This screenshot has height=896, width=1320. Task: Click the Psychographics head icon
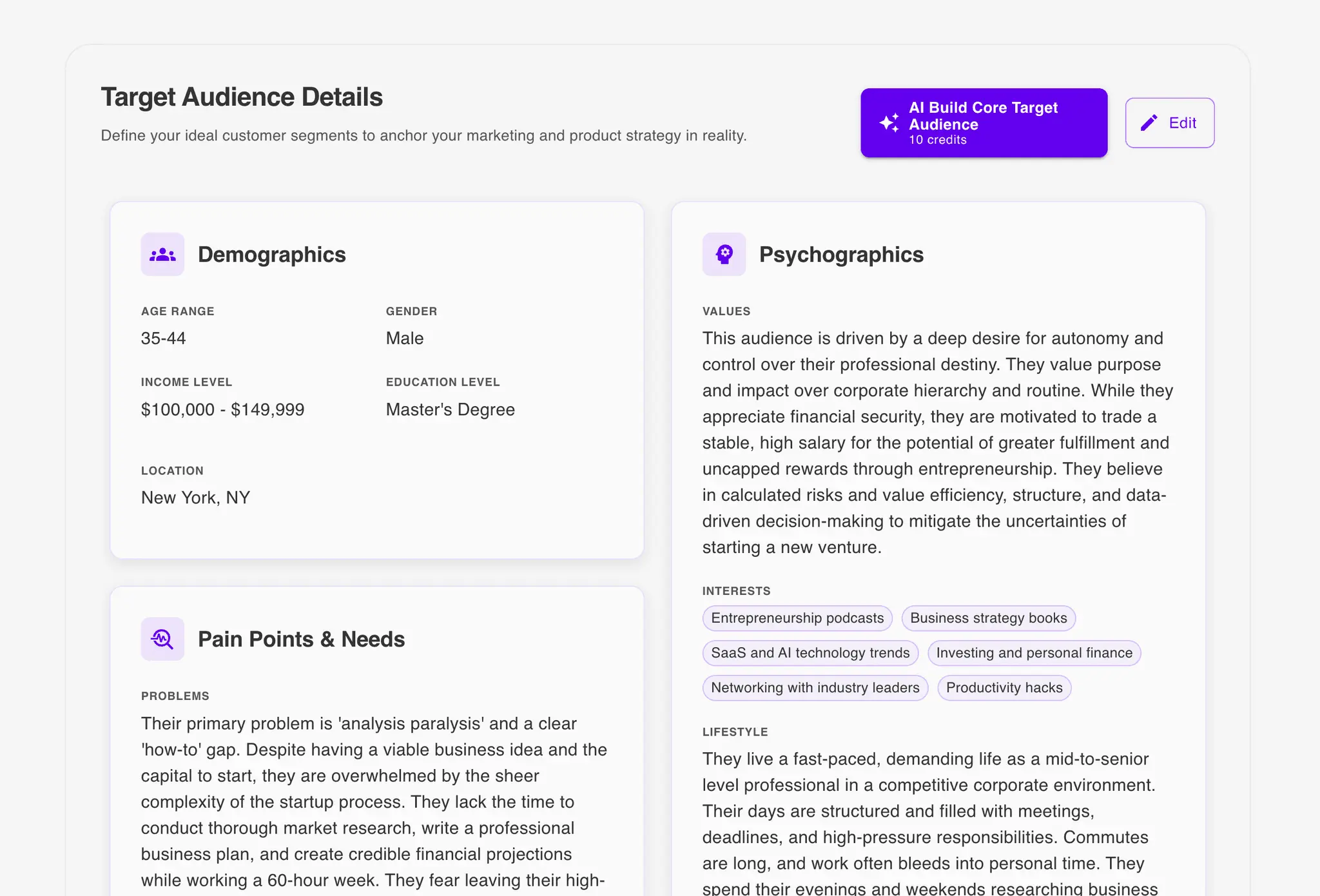(x=724, y=254)
